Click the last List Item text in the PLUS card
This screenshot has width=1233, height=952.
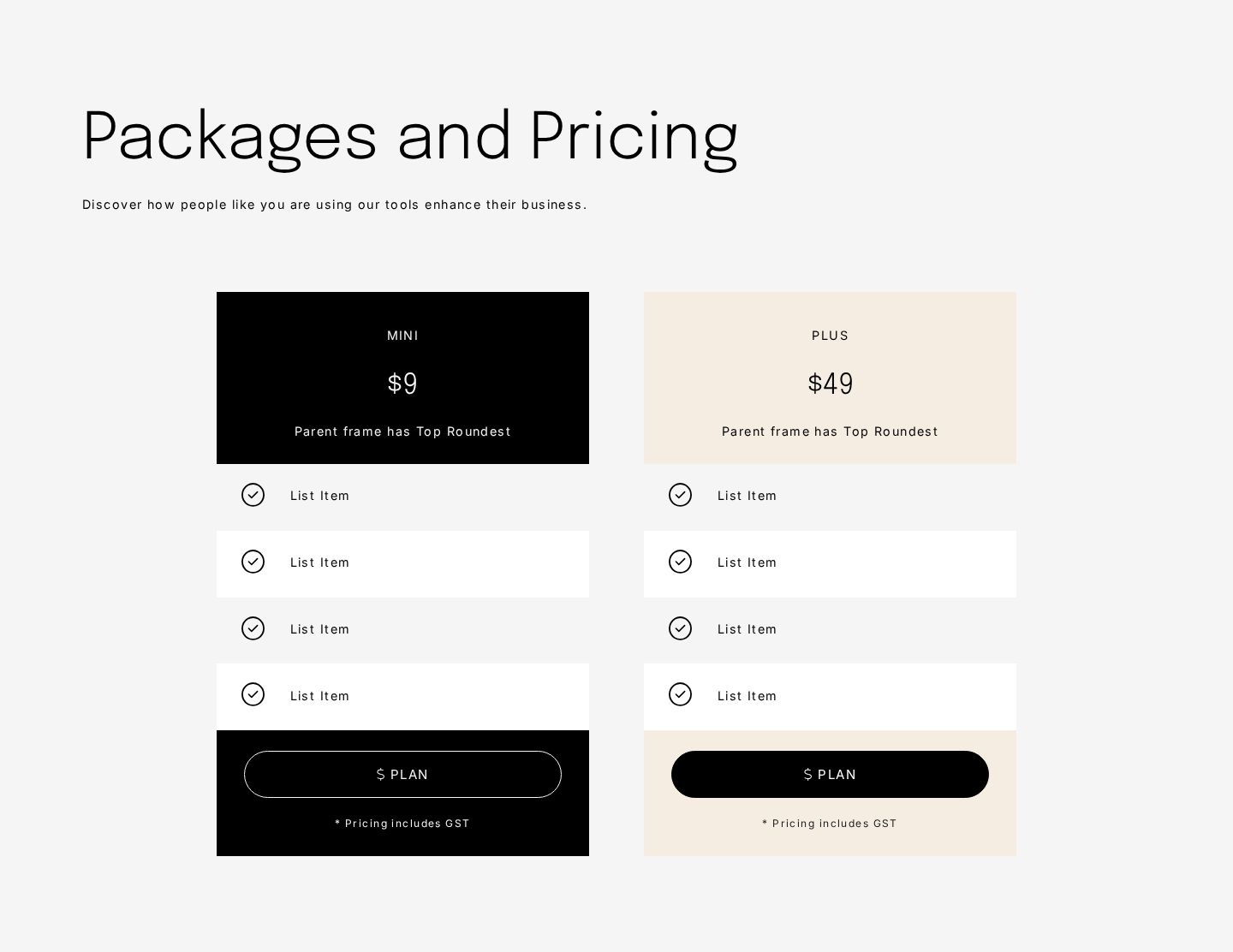(747, 696)
